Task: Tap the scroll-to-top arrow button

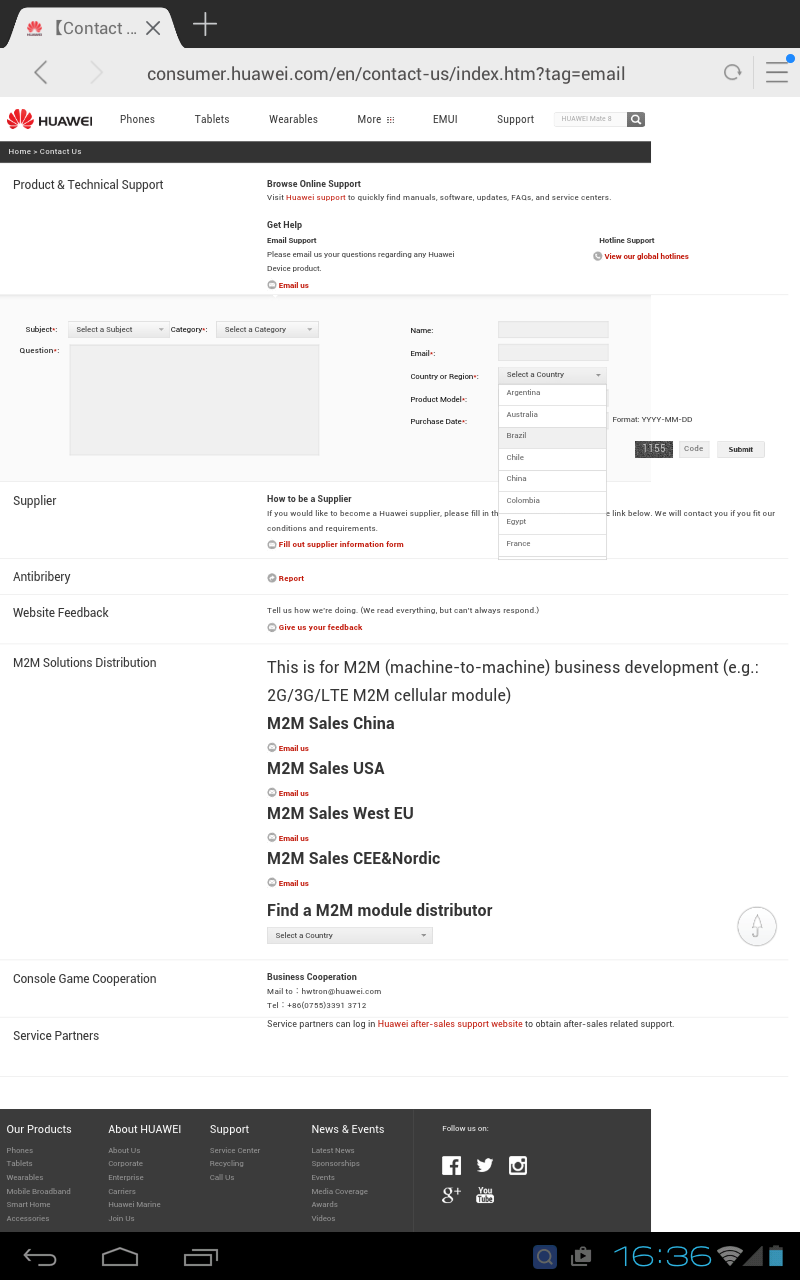Action: coord(757,926)
